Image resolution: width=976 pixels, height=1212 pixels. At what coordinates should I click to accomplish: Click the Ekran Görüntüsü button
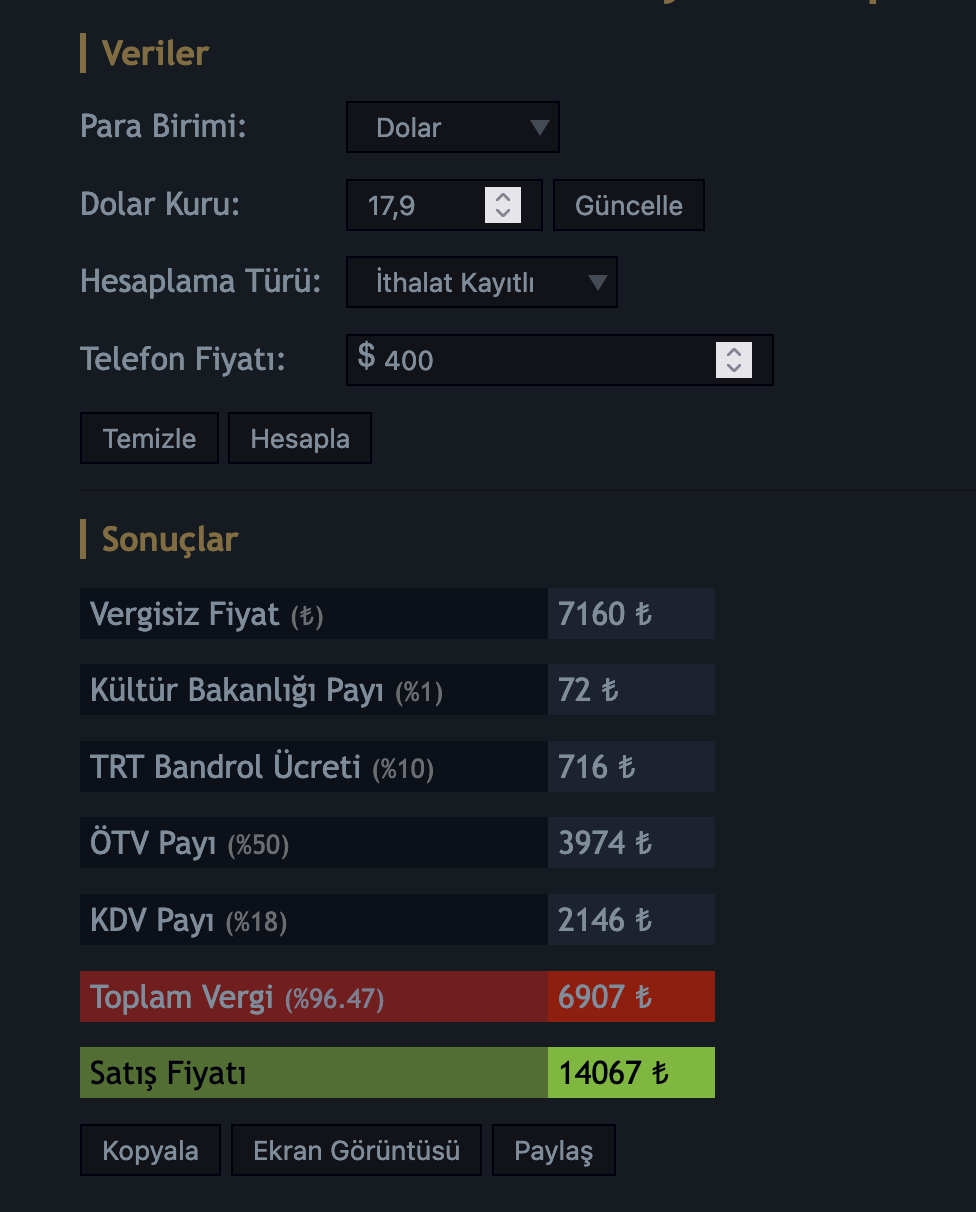(356, 1150)
